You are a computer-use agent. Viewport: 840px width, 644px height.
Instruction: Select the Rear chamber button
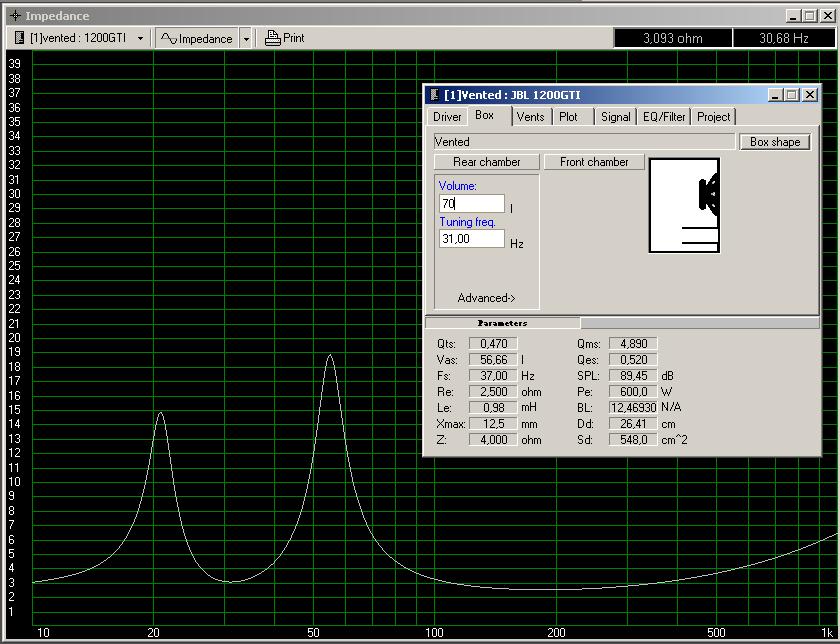point(486,162)
